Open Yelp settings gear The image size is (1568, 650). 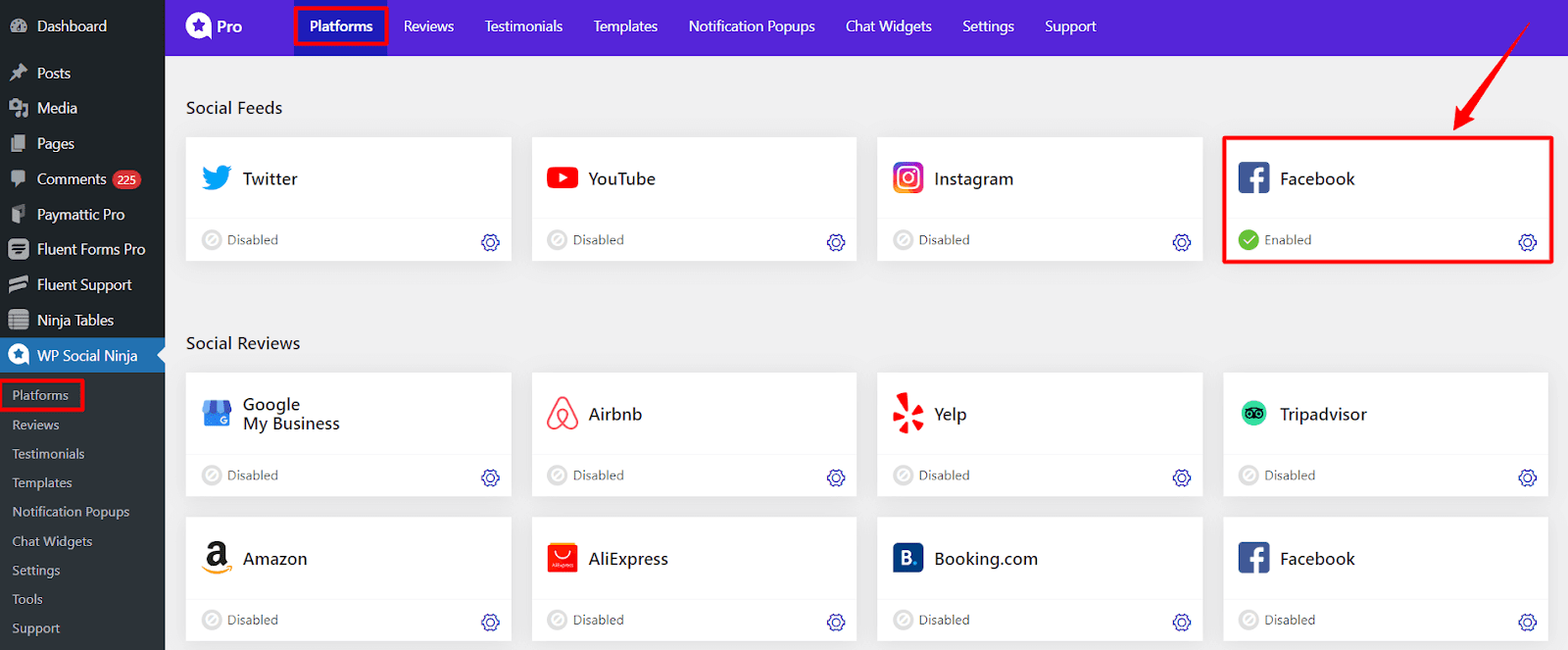coord(1182,477)
